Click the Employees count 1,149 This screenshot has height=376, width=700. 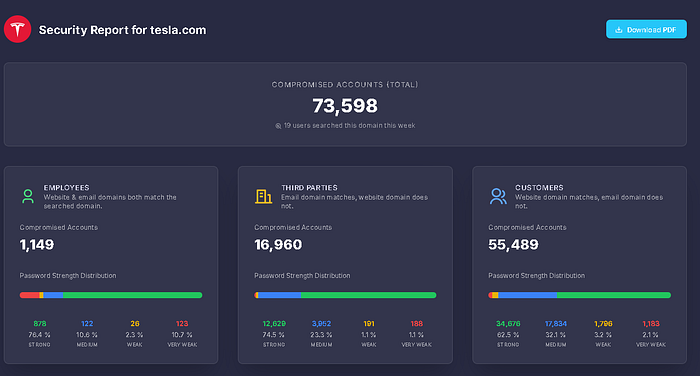tap(37, 245)
